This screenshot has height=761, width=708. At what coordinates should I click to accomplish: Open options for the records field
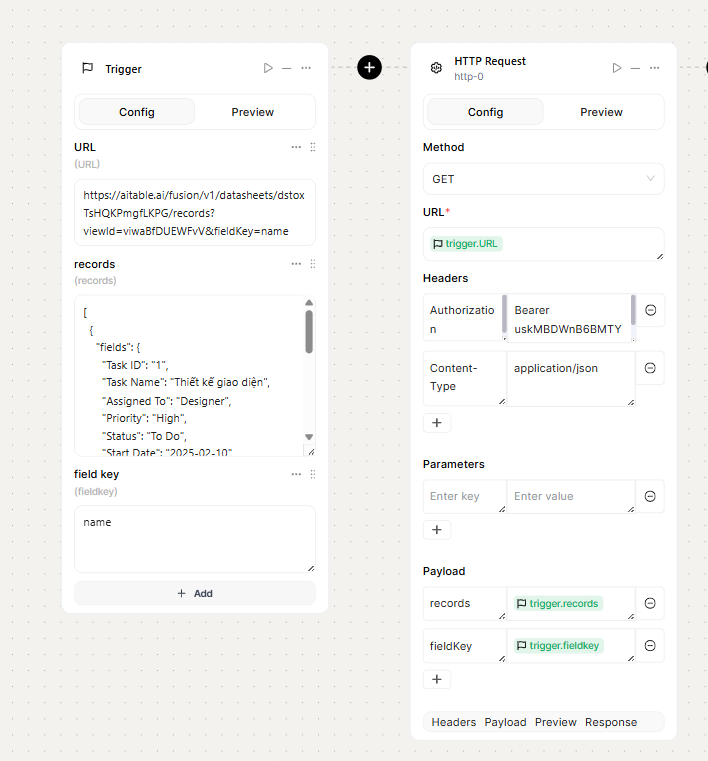pos(296,264)
